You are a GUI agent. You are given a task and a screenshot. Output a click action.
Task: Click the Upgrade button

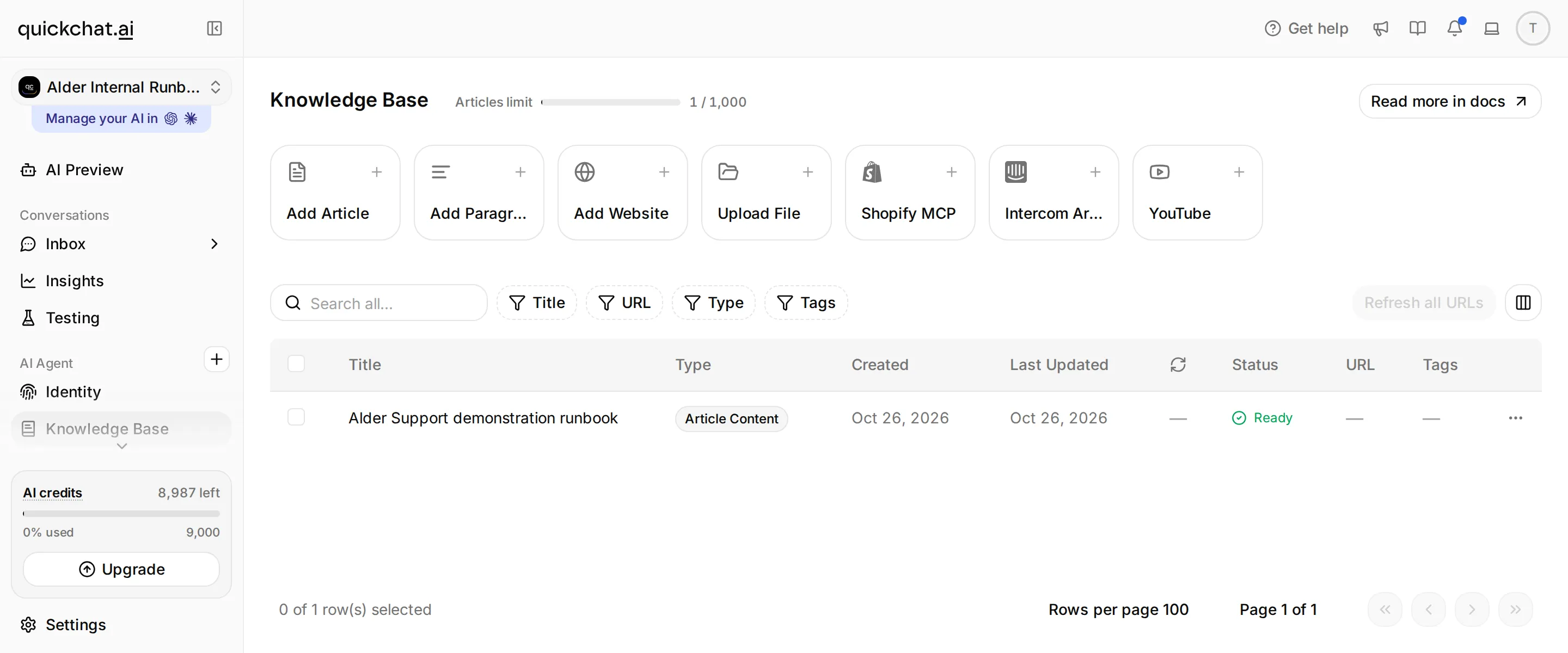(x=121, y=569)
